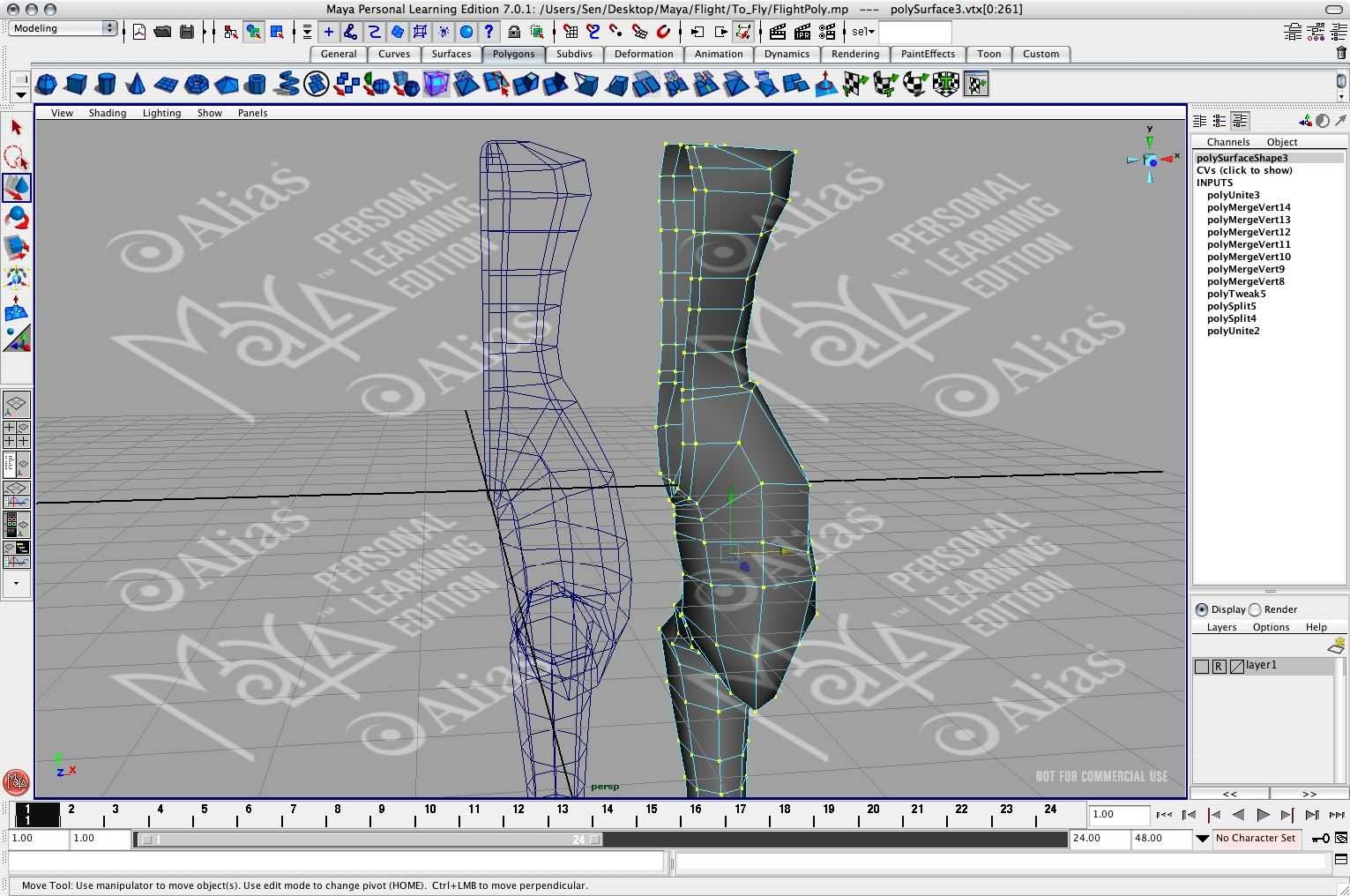Open the Lighting viewport menu
The image size is (1350, 896).
point(161,113)
